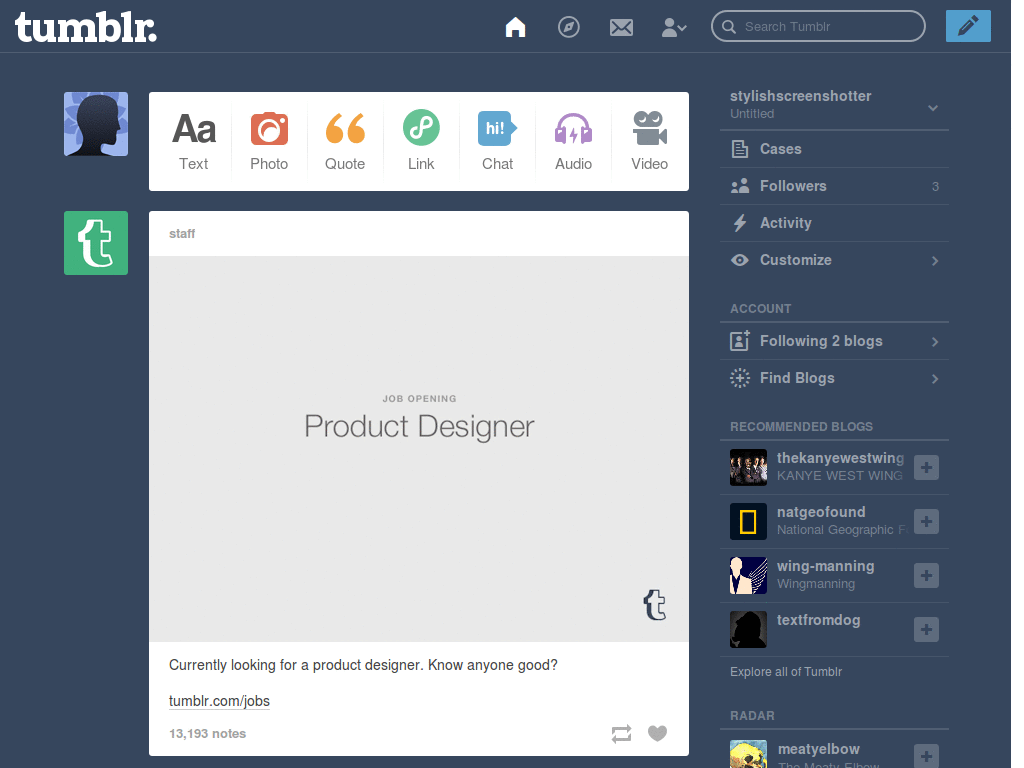This screenshot has width=1024, height=768.
Task: Create a new Chat post
Action: point(497,141)
